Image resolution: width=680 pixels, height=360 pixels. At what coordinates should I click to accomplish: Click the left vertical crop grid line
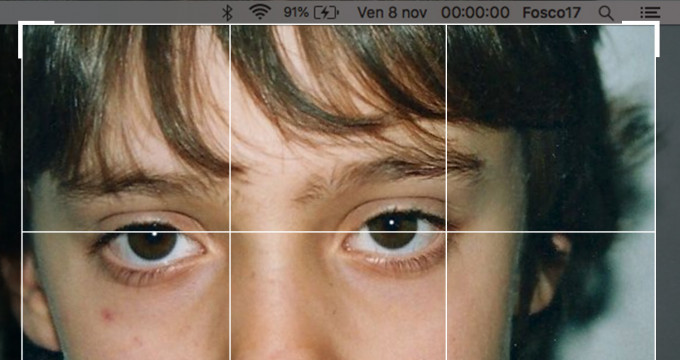[230, 192]
